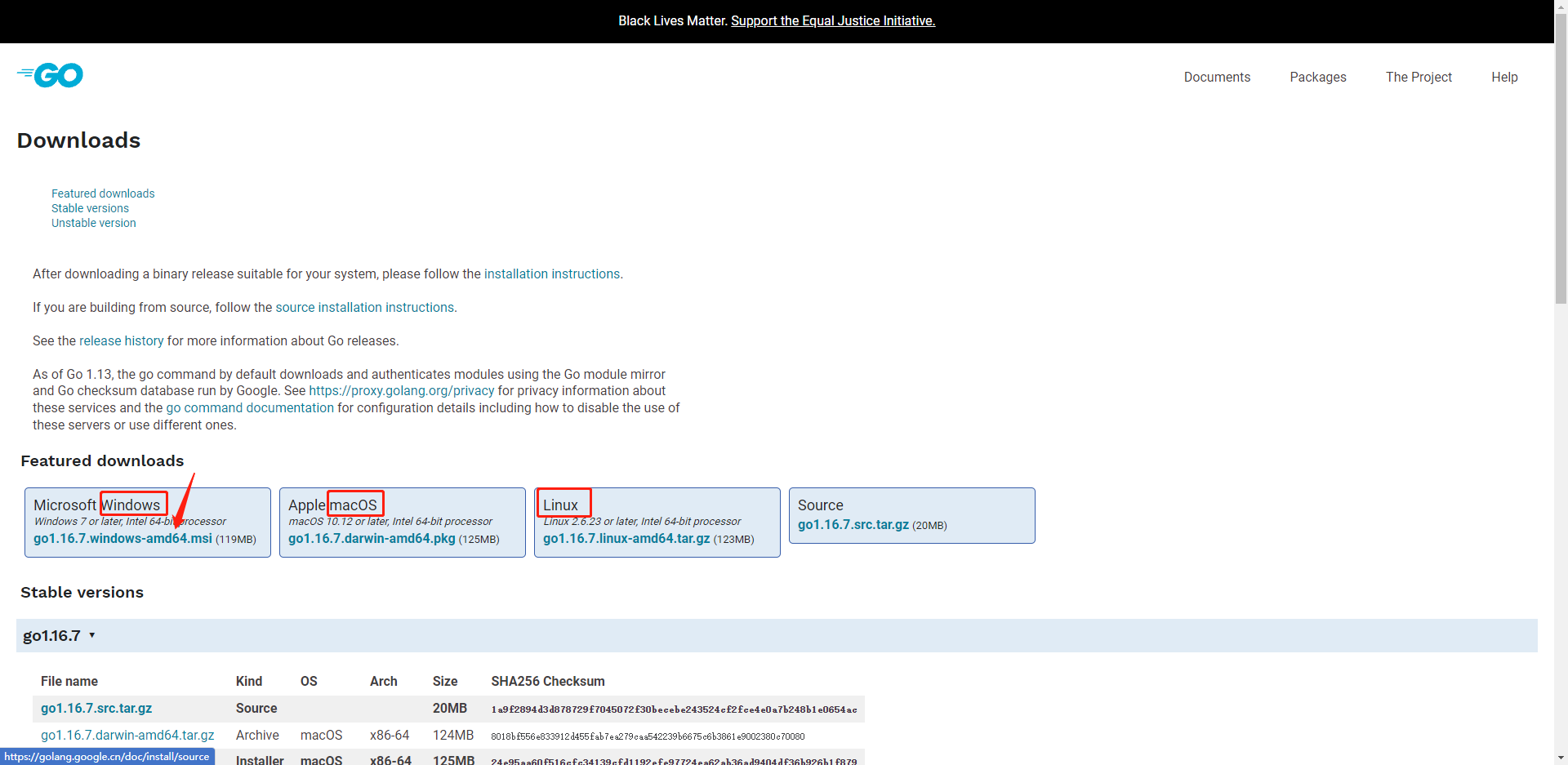
Task: Jump to Stable versions in contents list
Action: coord(90,208)
